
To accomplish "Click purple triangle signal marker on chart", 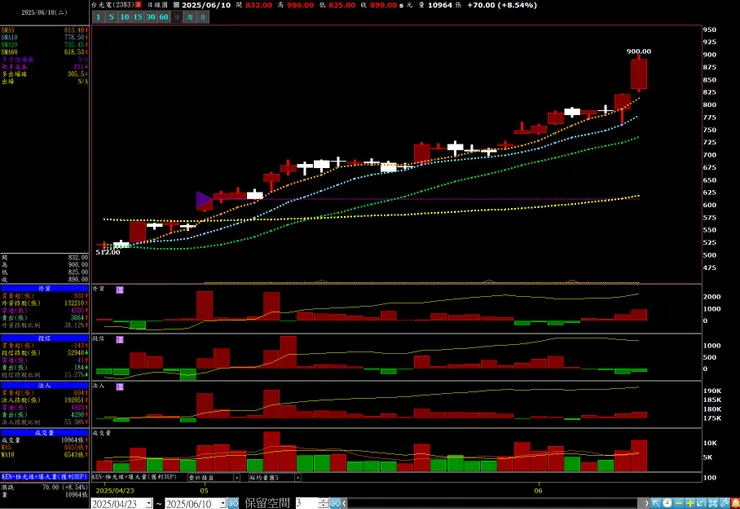I will pos(203,200).
